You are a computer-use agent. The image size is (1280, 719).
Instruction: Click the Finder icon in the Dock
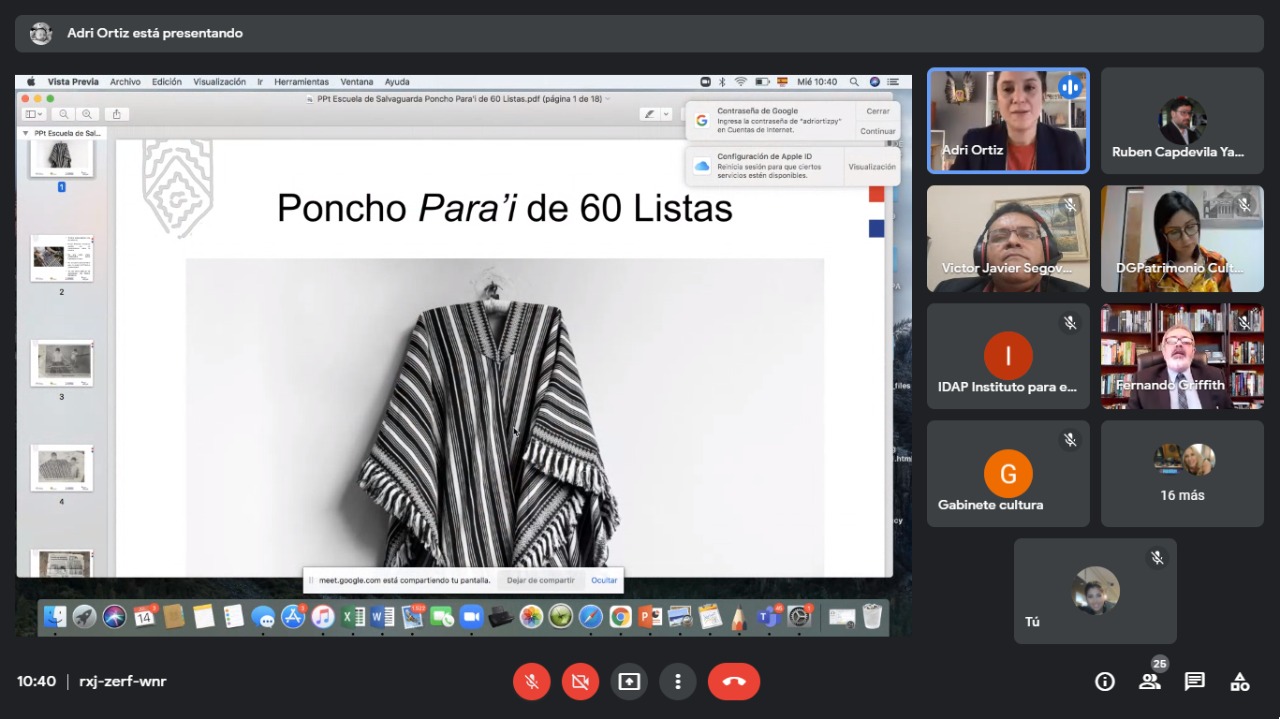coord(54,617)
